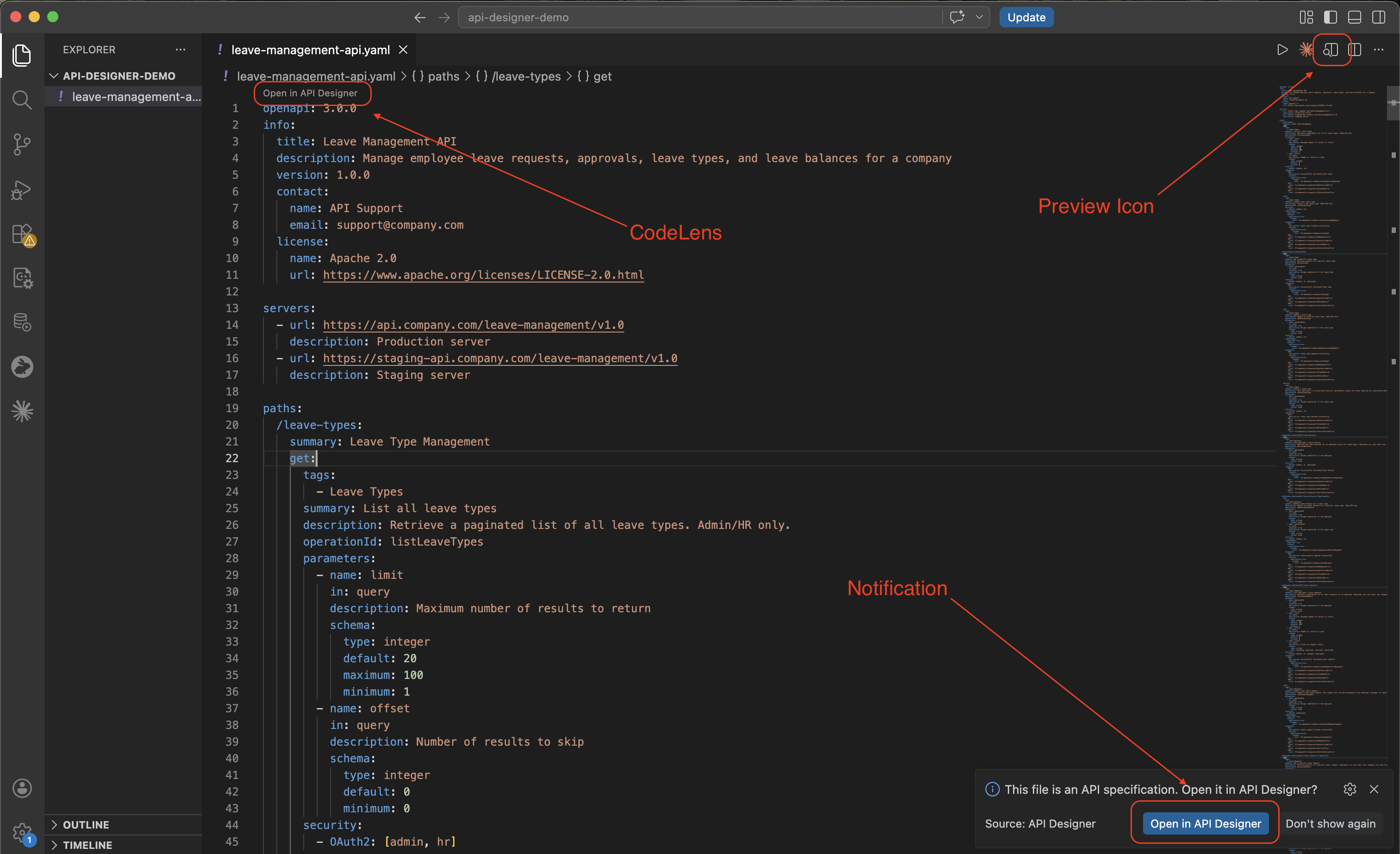Click the Don't show again button

click(1330, 823)
